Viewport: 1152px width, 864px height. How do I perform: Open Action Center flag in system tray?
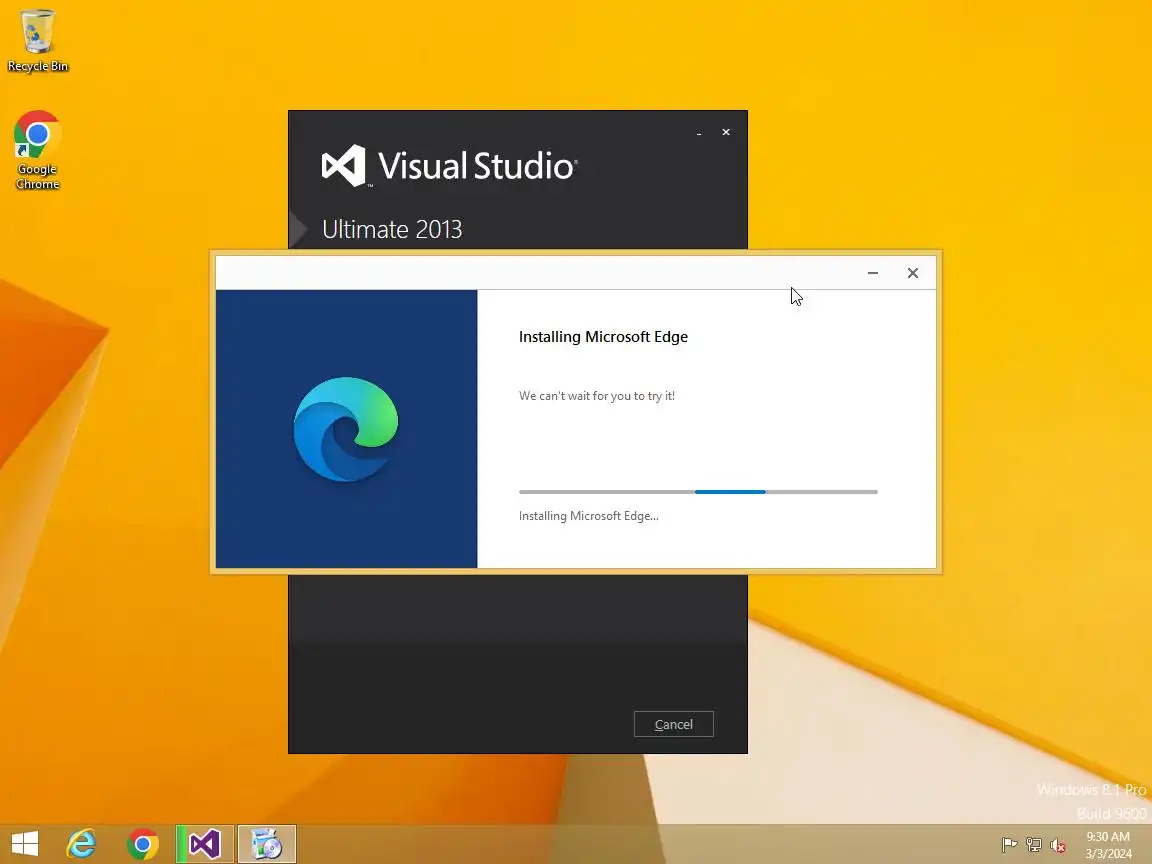pos(1009,845)
